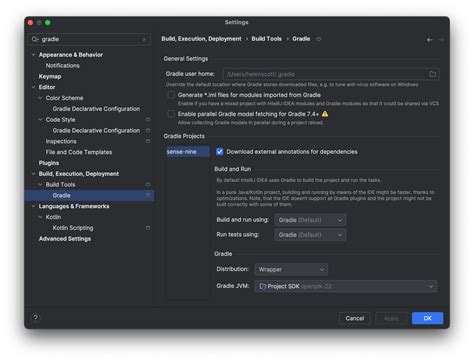Collapse Build, Execution, Deployment tree node
The width and height of the screenshot is (474, 361).
(x=33, y=174)
